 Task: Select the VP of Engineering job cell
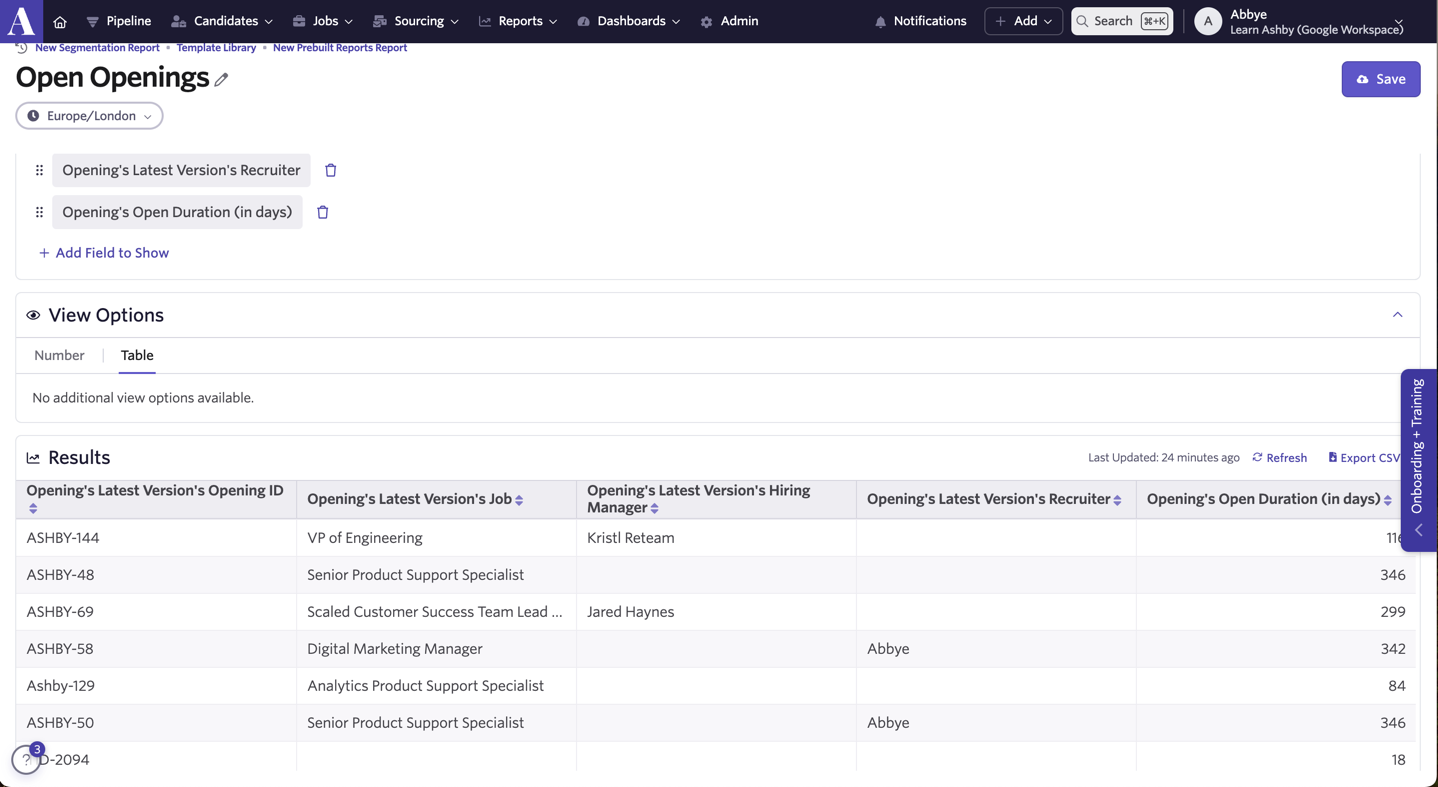436,538
